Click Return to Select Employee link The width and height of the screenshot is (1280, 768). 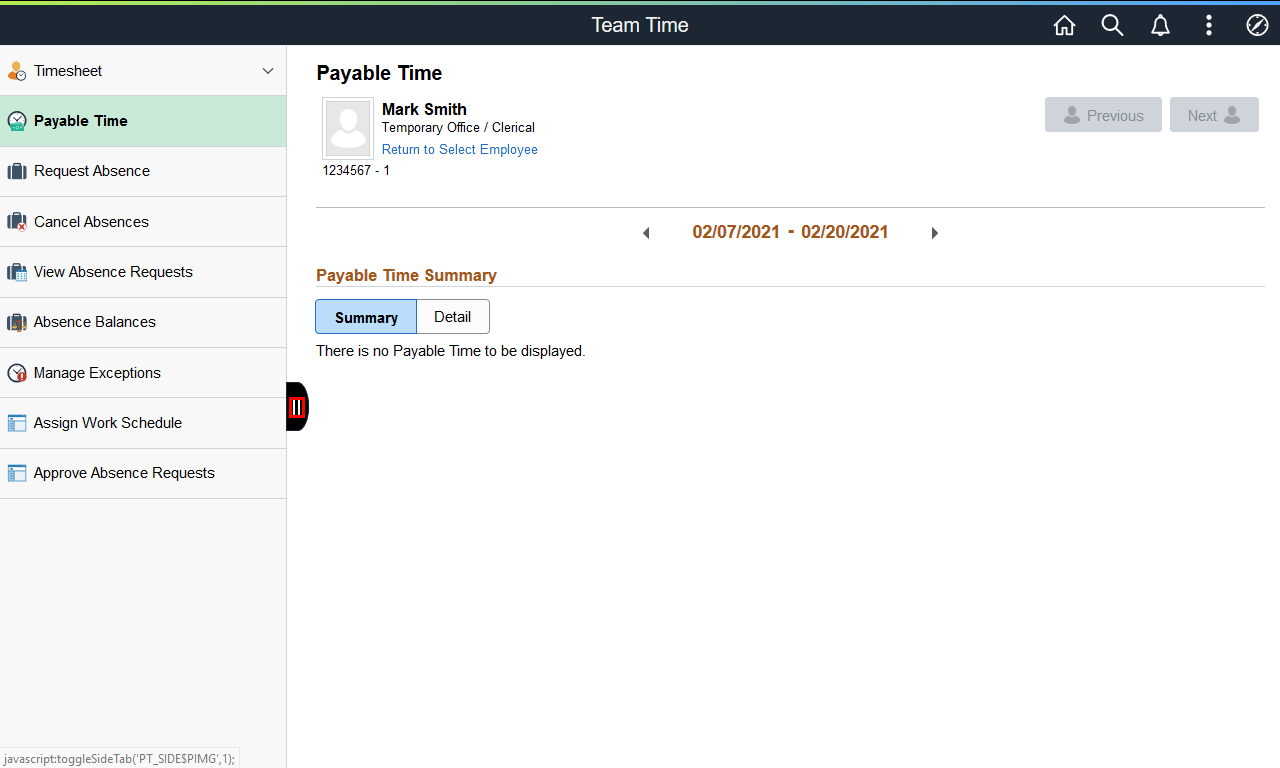(x=460, y=150)
